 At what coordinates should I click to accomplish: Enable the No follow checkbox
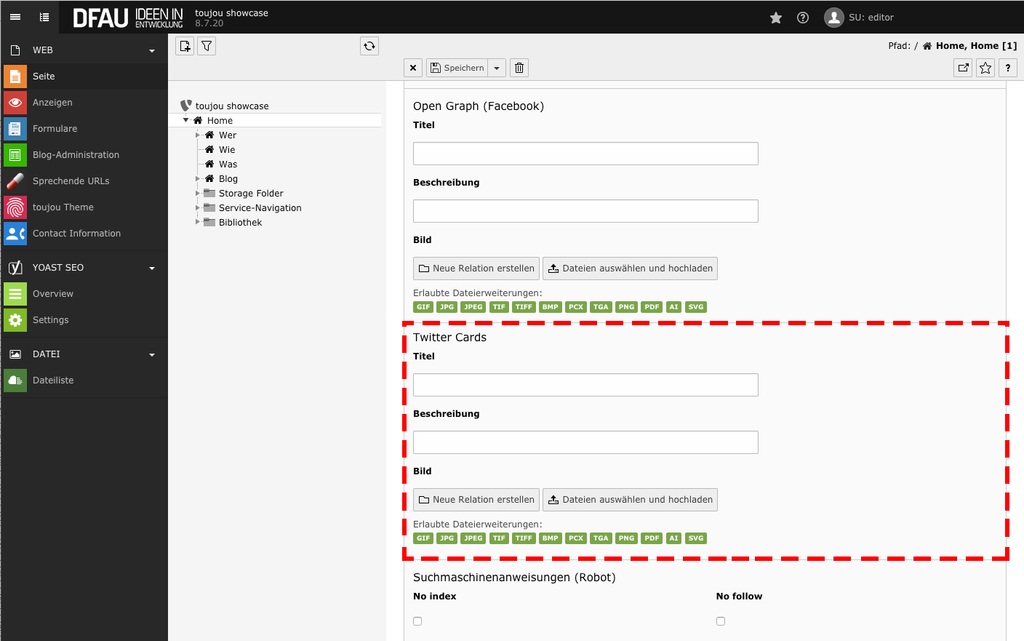pos(721,621)
